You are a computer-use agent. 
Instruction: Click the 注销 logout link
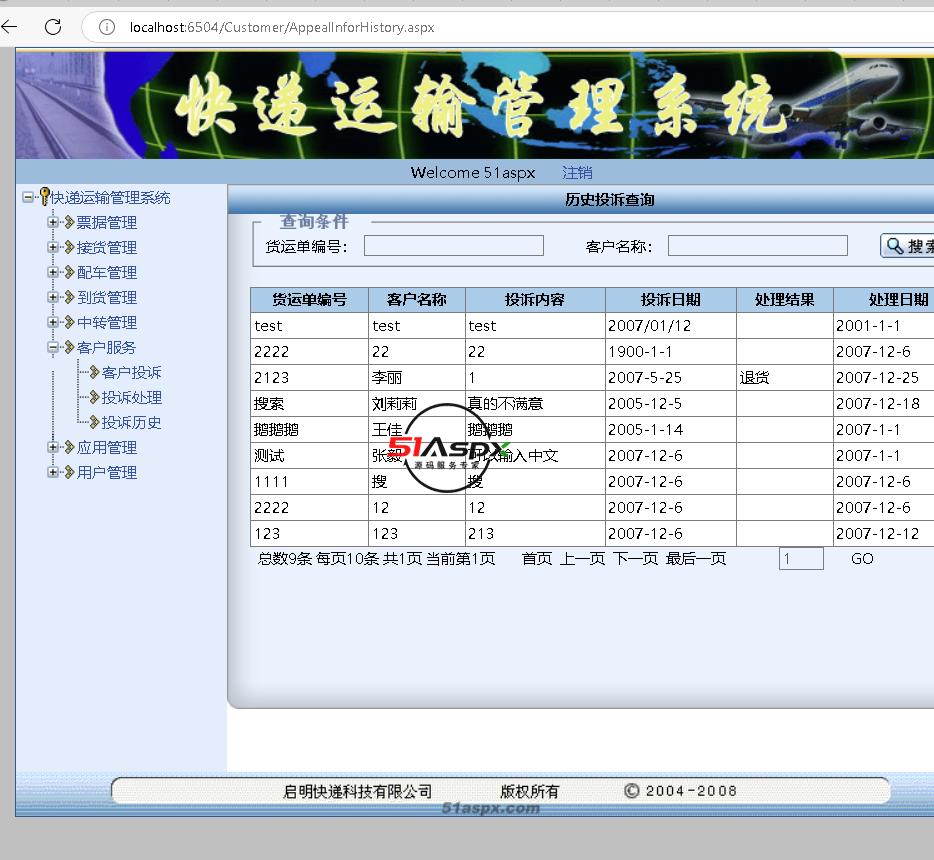click(577, 172)
